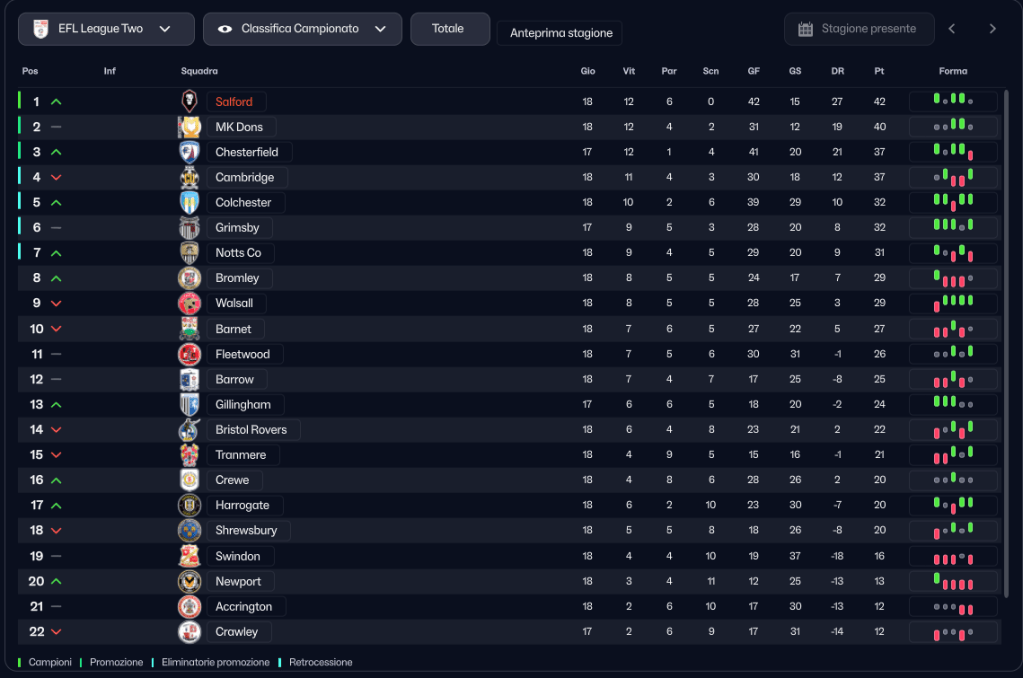Viewport: 1023px width, 678px height.
Task: Open the Bristol Rovers team page
Action: (251, 430)
